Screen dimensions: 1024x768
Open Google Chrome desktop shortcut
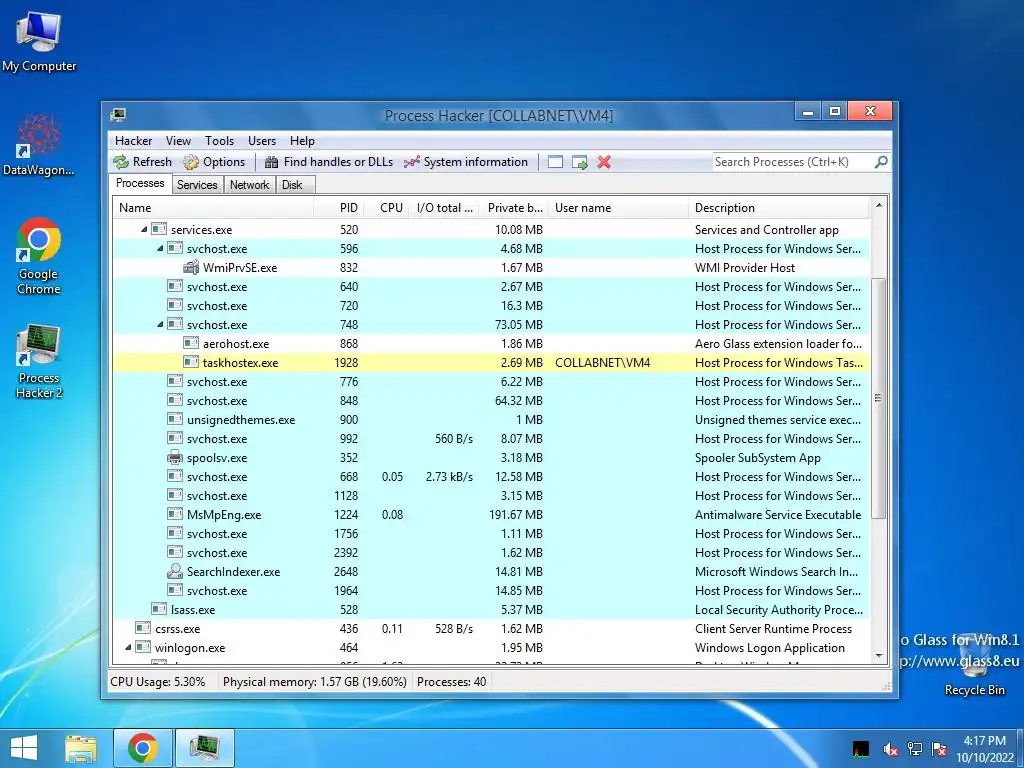pyautogui.click(x=39, y=255)
